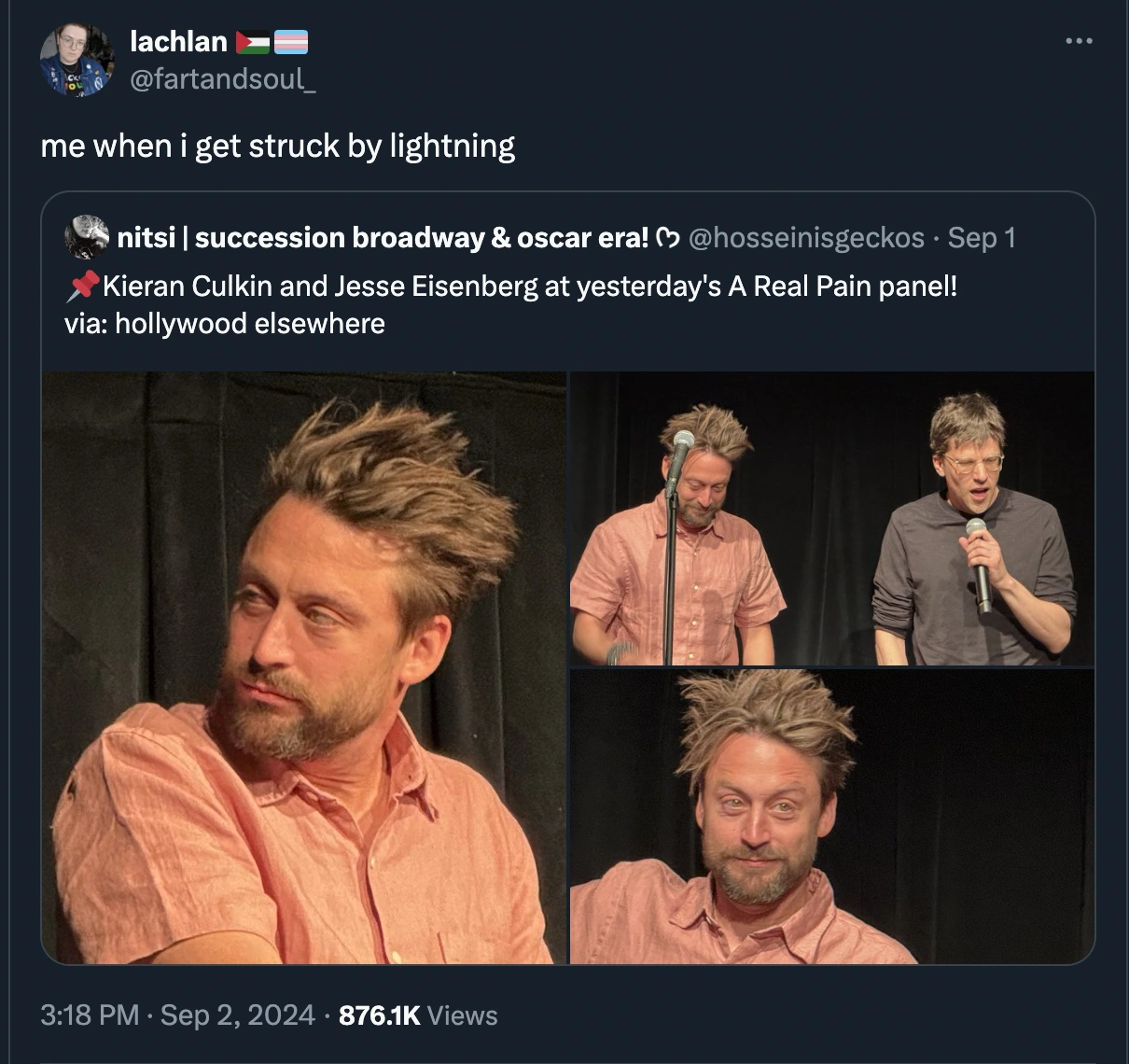Open the three-dot more options menu
The width and height of the screenshot is (1129, 1064).
pyautogui.click(x=1078, y=41)
